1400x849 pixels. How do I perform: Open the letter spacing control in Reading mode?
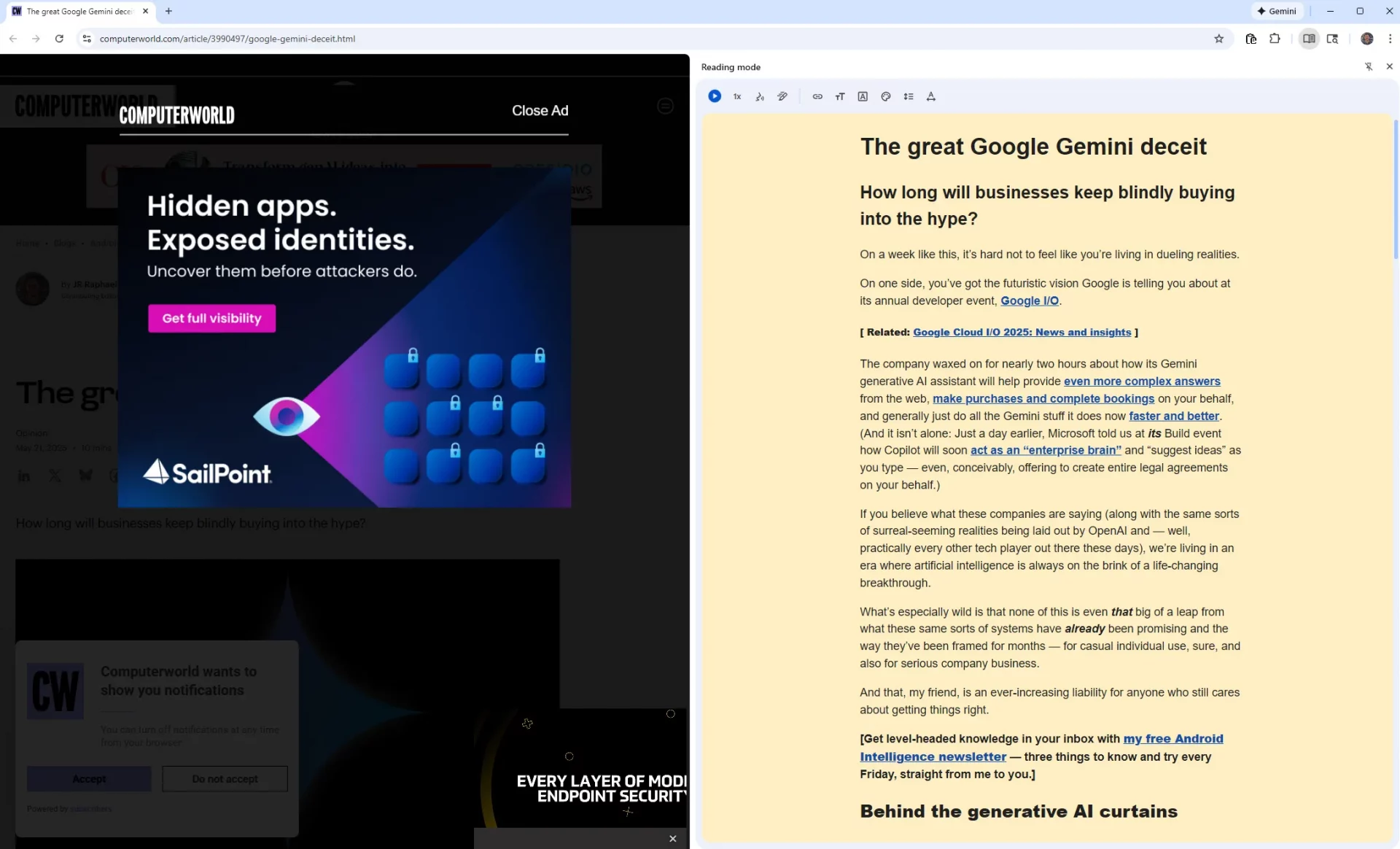[x=931, y=96]
